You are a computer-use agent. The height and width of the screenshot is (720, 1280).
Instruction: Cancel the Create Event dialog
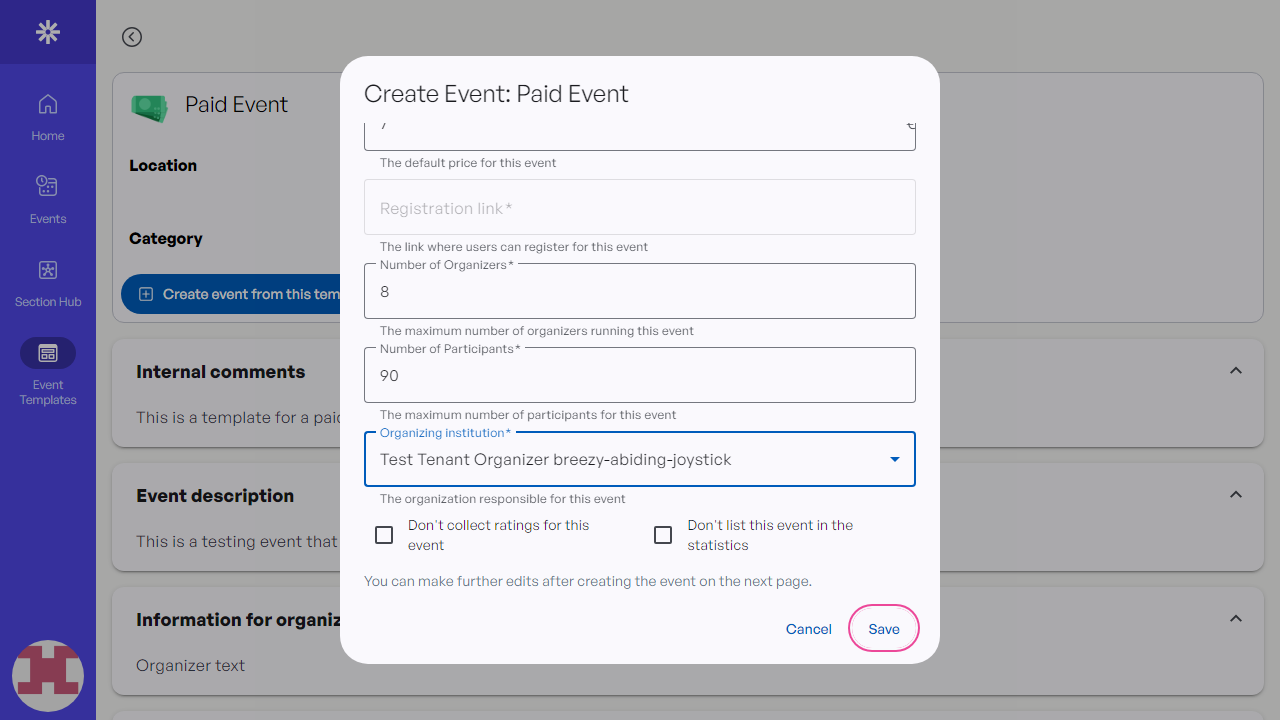pos(808,629)
